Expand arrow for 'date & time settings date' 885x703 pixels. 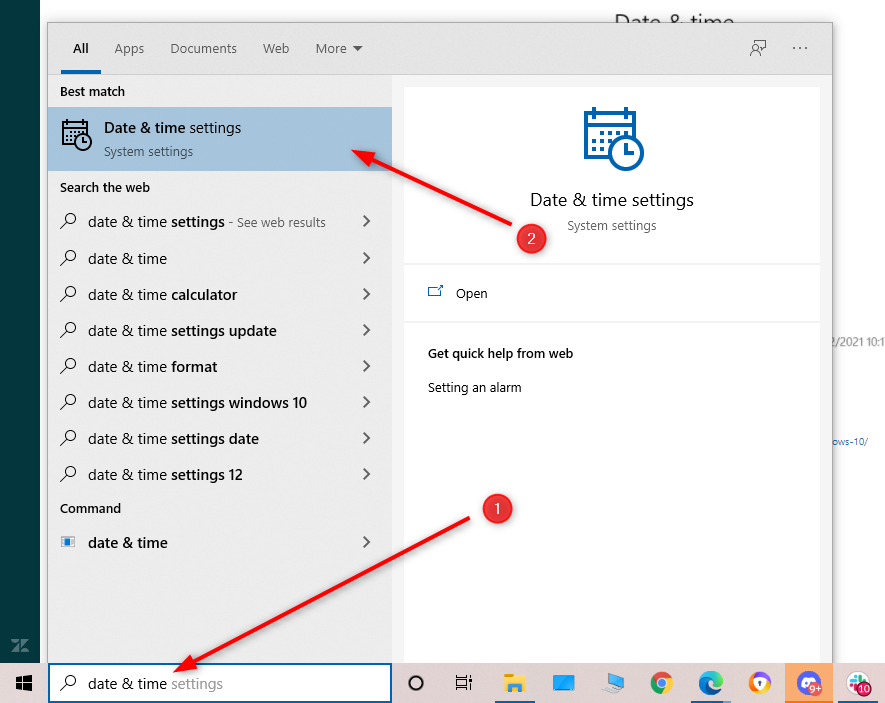click(366, 438)
